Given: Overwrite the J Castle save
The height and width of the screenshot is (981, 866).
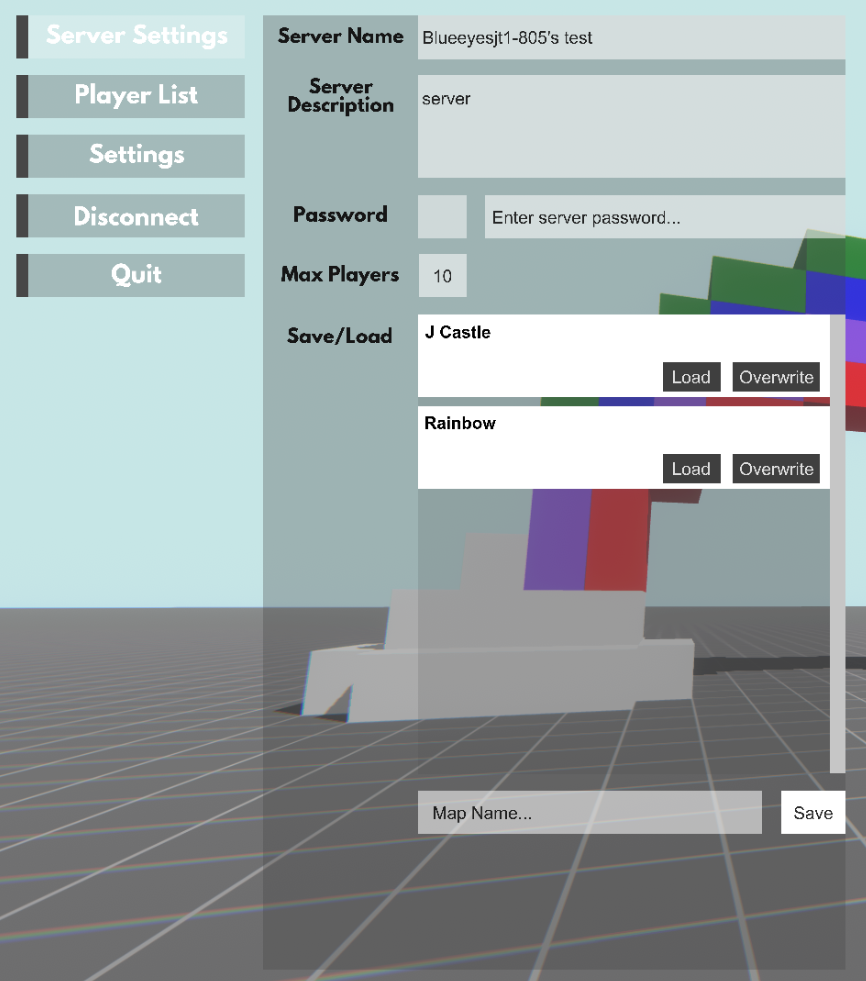Looking at the screenshot, I should click(x=776, y=377).
